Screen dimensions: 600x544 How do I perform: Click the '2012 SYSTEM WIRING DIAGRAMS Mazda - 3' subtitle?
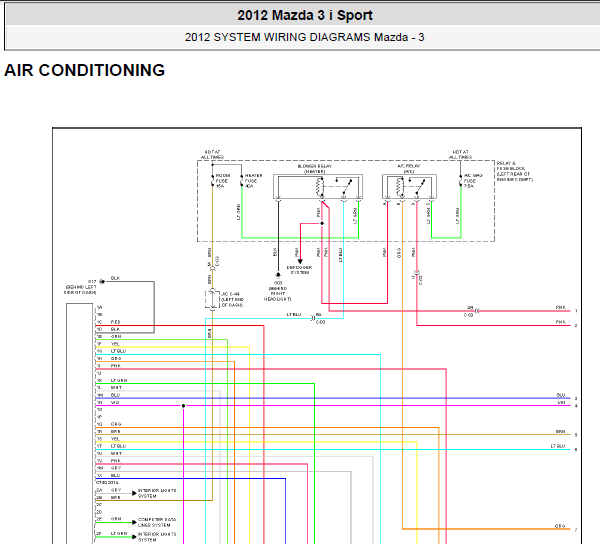(305, 37)
